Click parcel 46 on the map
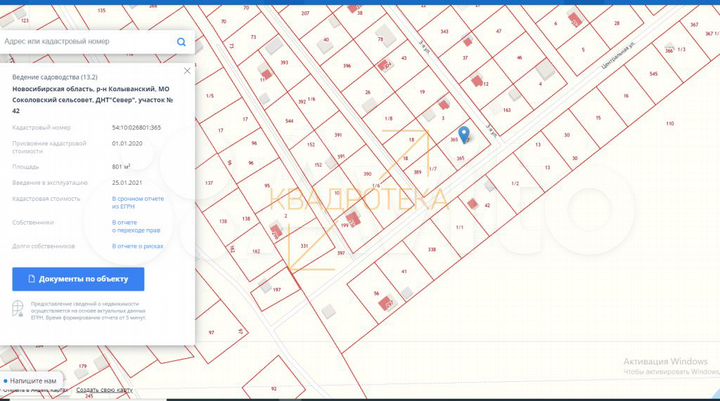 tap(519, 58)
